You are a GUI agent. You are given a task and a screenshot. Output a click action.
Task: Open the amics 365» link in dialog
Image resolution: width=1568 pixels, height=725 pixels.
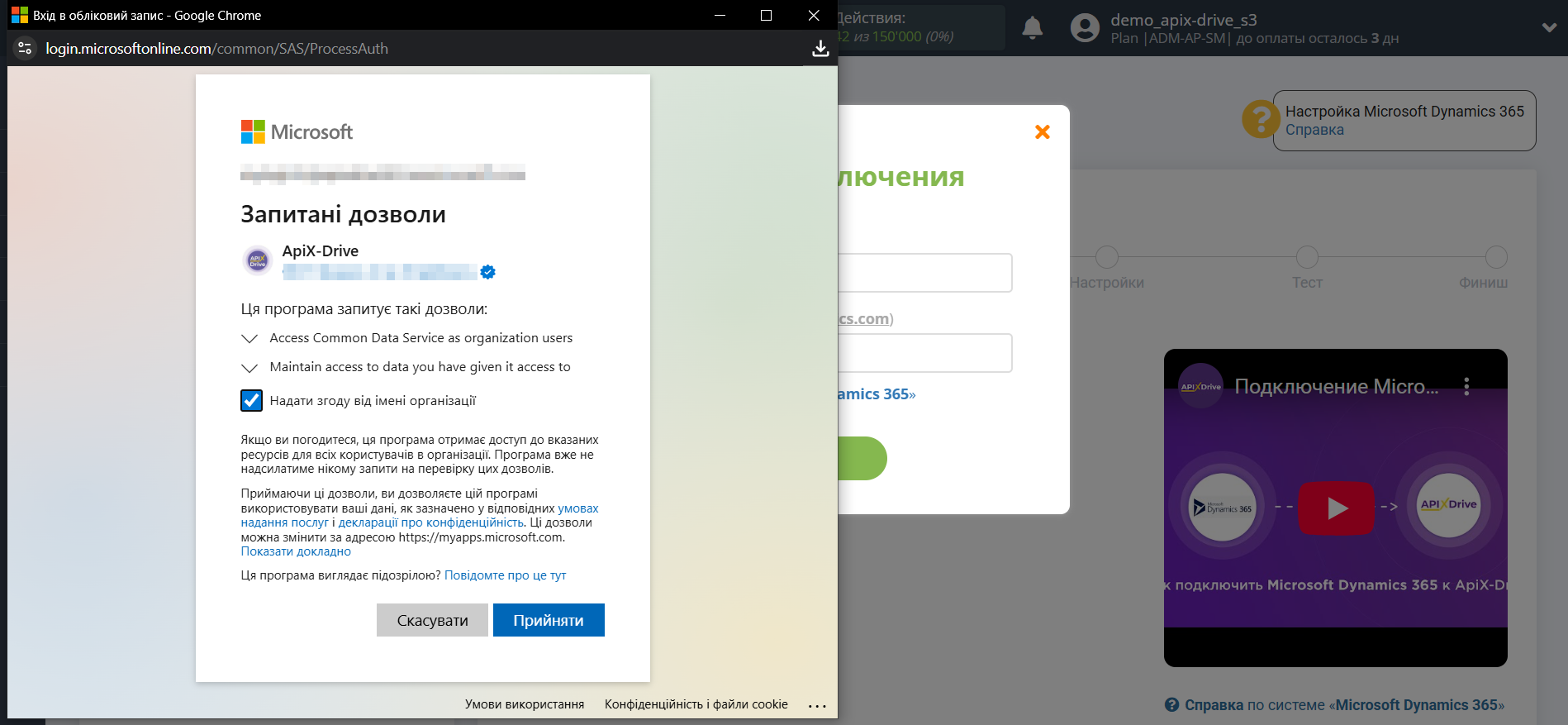pyautogui.click(x=877, y=394)
